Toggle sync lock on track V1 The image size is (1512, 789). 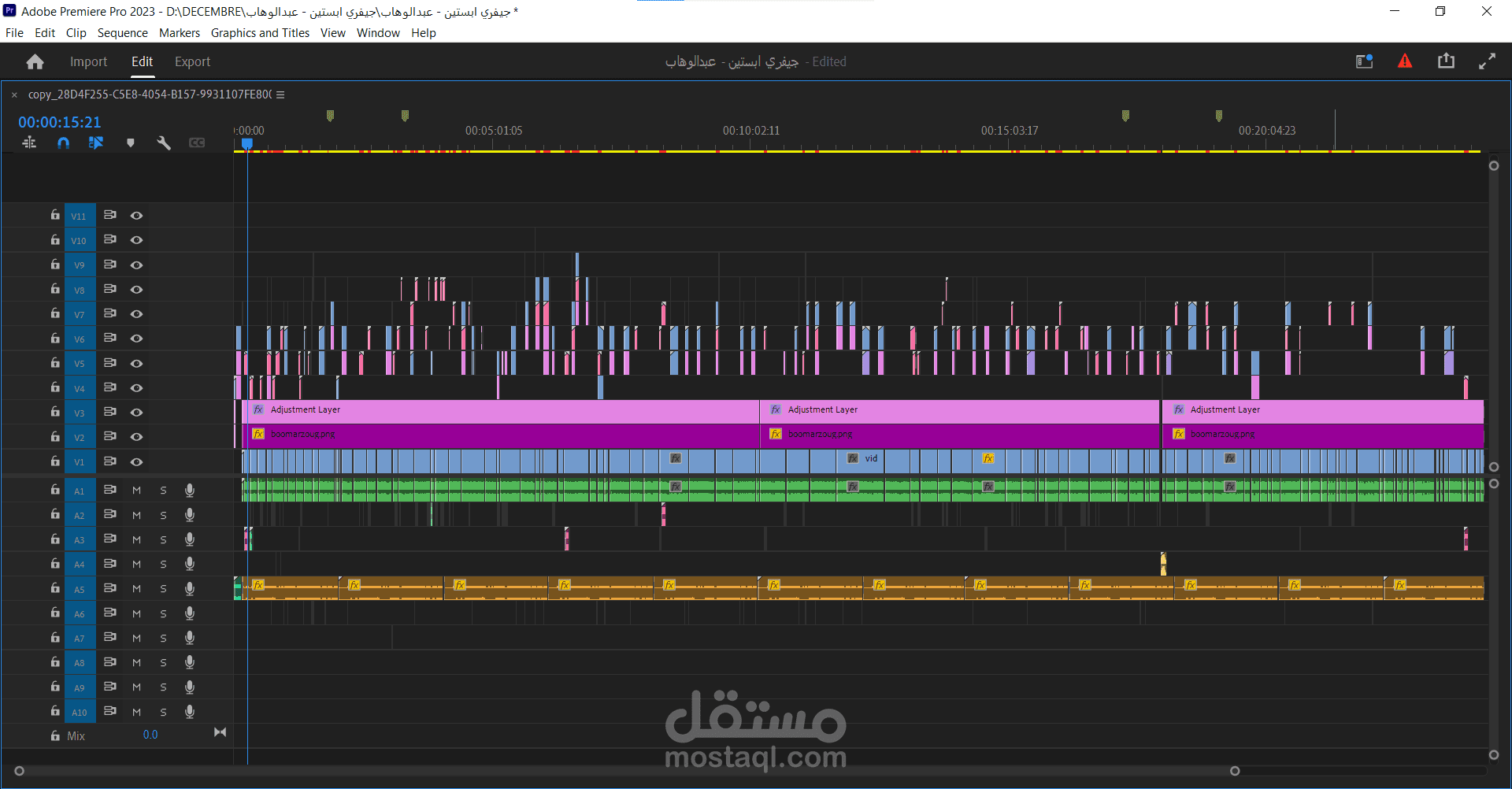[x=110, y=461]
